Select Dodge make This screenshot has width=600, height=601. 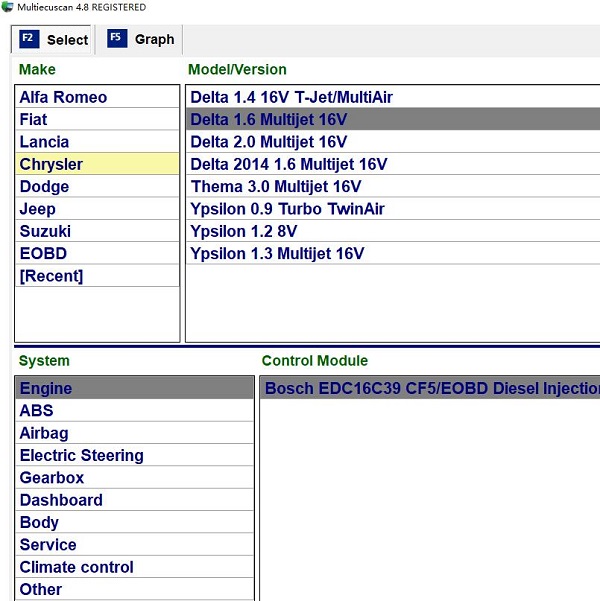click(x=97, y=186)
